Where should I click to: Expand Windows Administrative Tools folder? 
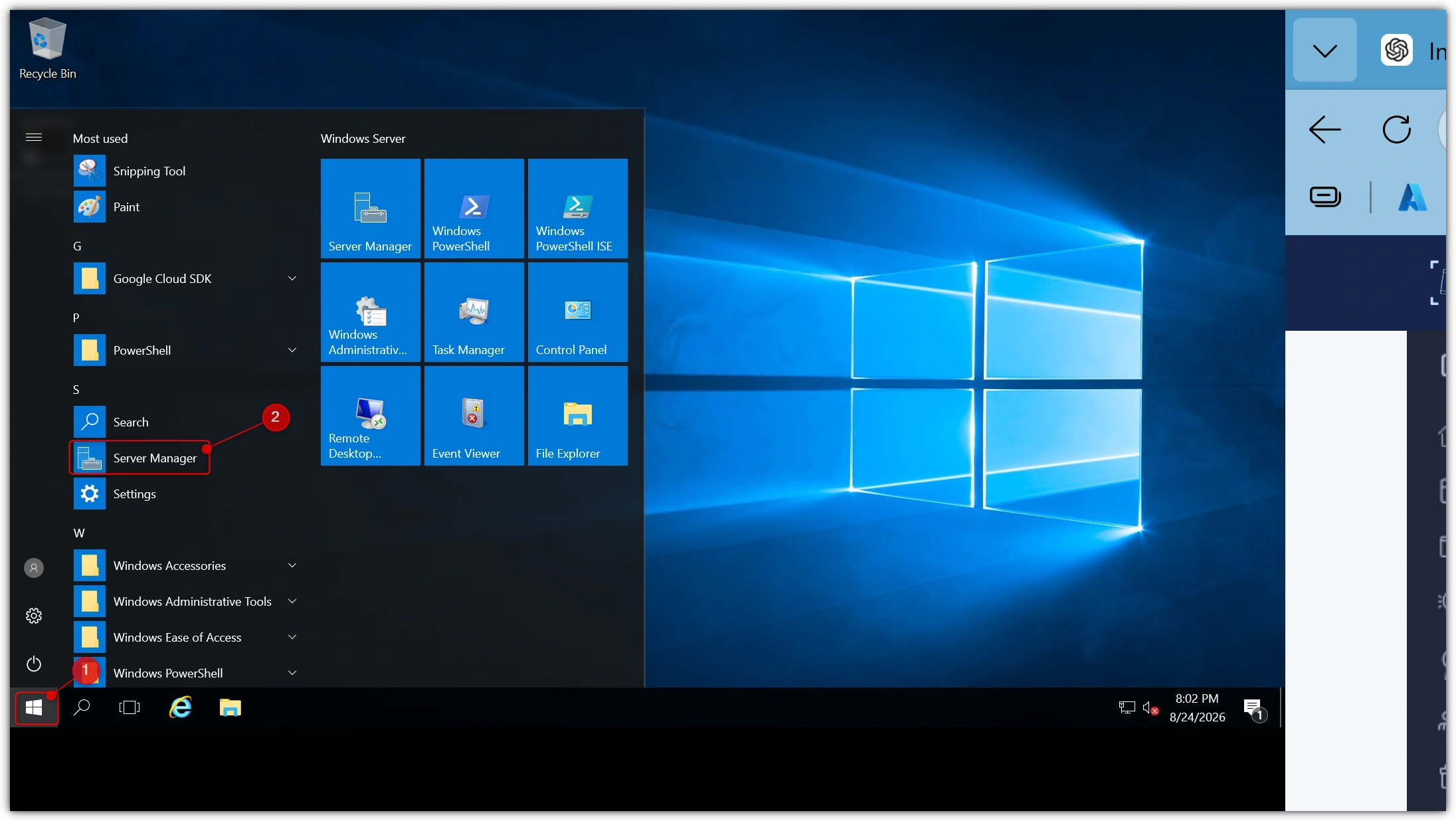(185, 602)
